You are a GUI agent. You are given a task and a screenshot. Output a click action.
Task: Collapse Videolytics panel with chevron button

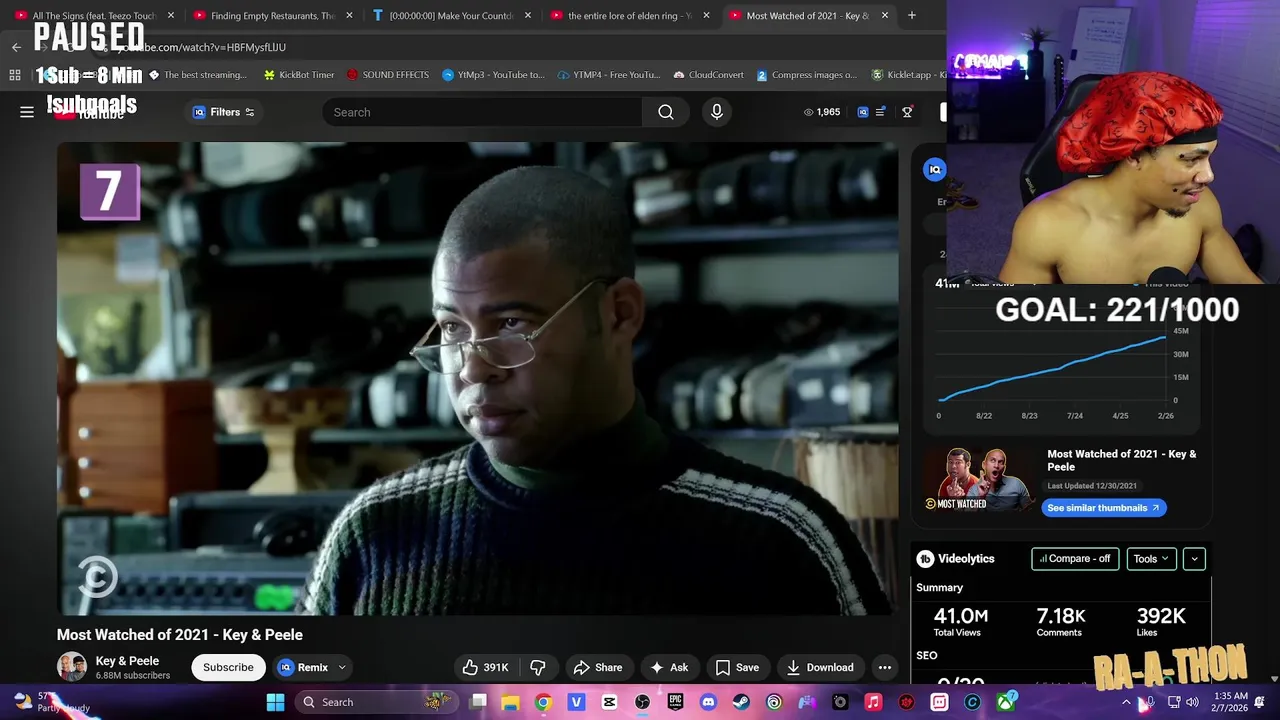point(1194,559)
